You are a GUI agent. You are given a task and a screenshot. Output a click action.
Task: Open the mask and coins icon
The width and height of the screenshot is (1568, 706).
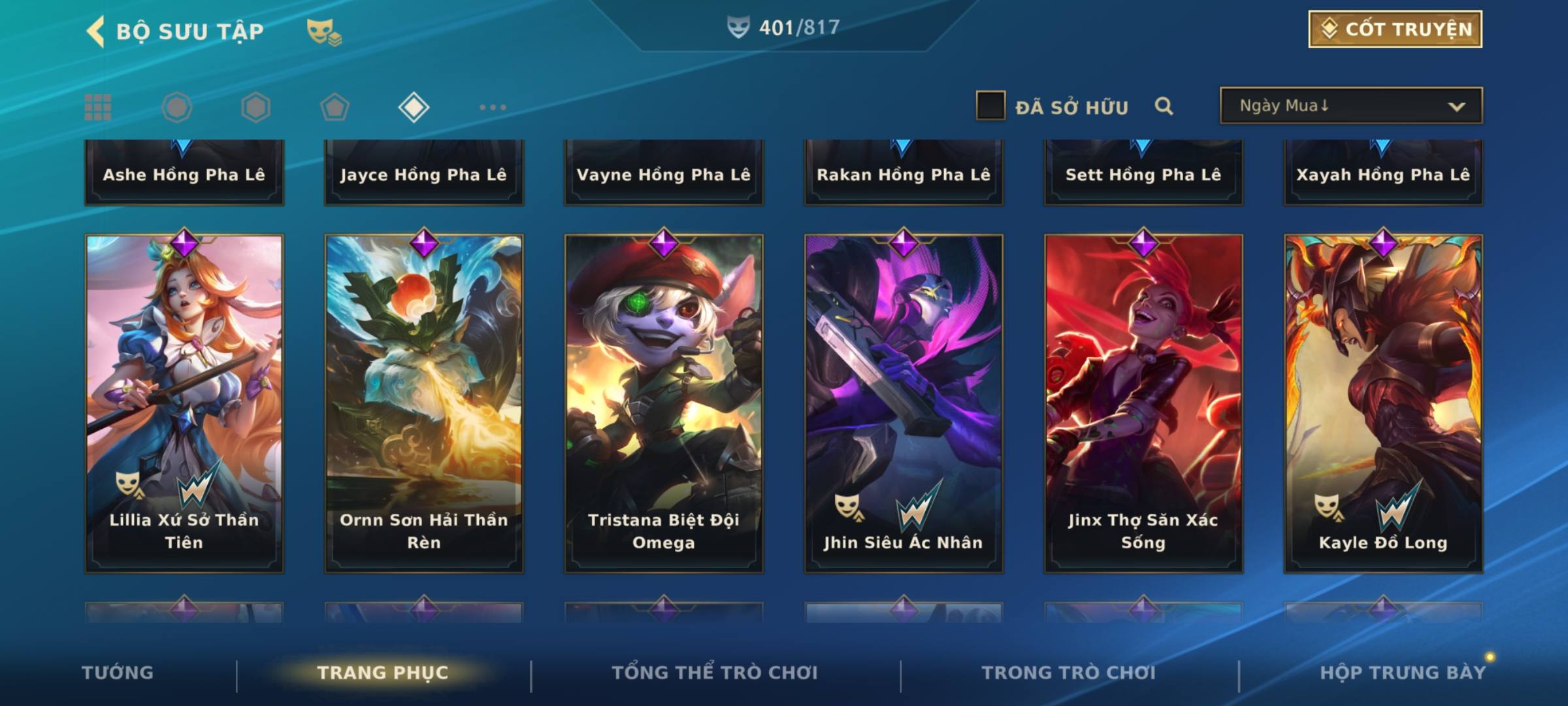click(x=324, y=31)
